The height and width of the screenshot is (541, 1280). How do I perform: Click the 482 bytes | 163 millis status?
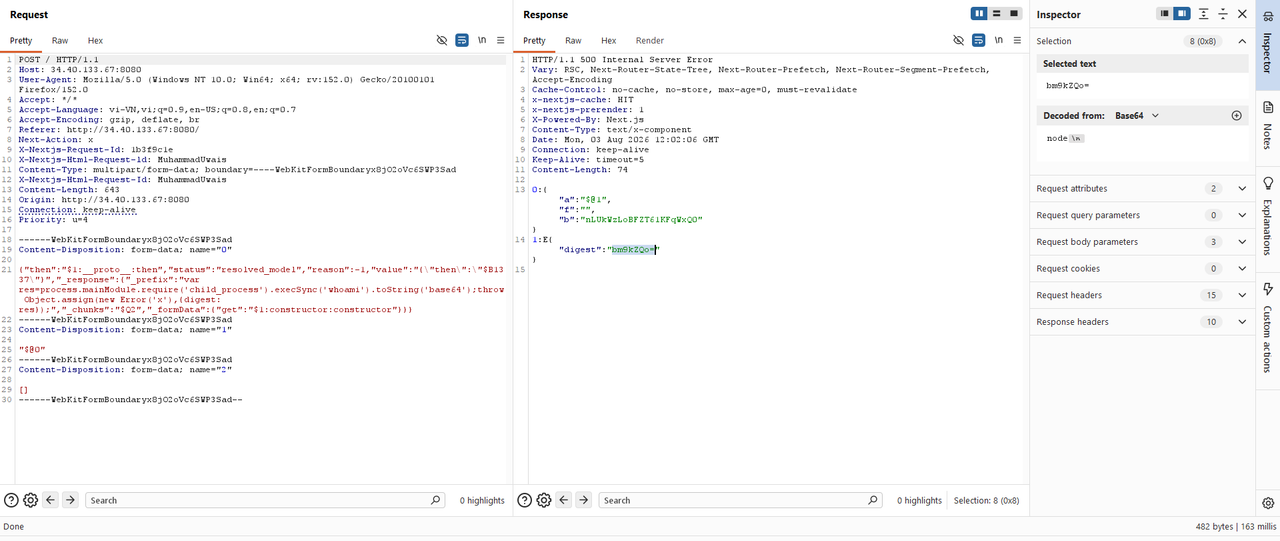point(1235,526)
